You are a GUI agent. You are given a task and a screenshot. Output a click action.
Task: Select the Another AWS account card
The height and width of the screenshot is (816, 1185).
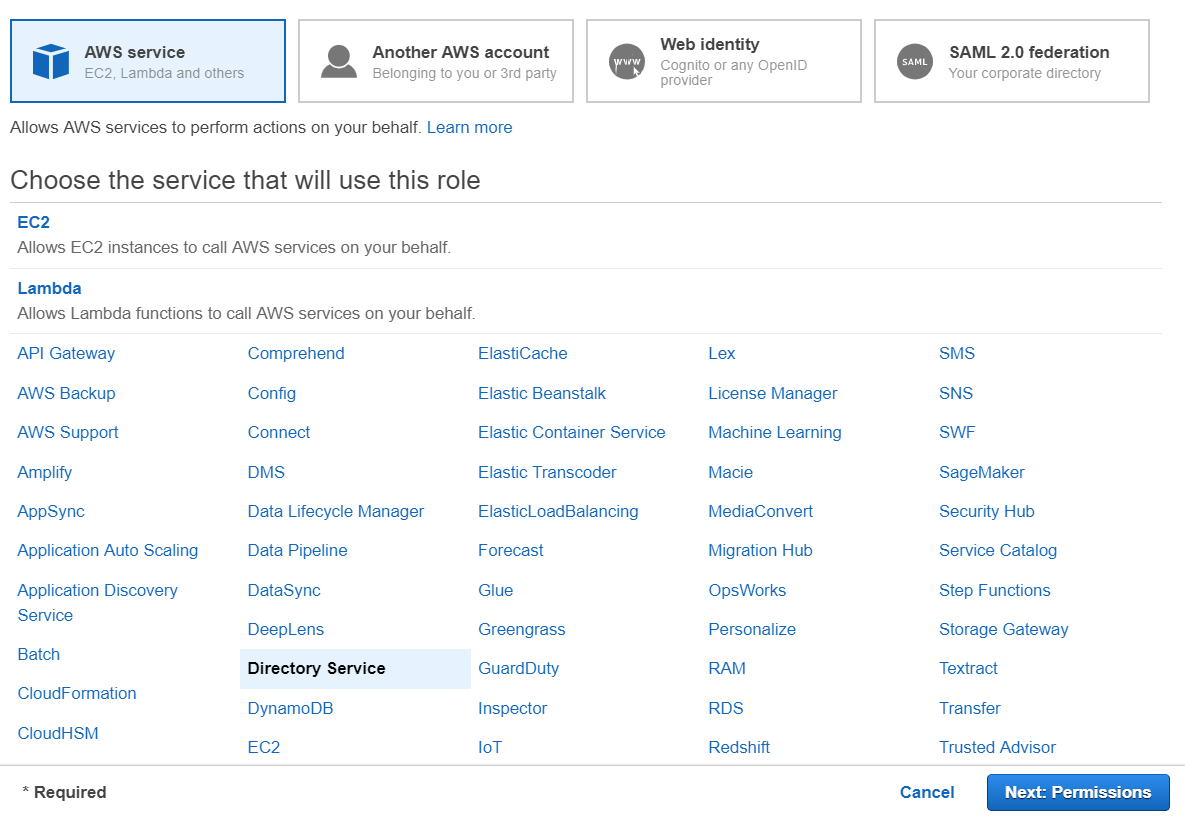[436, 61]
